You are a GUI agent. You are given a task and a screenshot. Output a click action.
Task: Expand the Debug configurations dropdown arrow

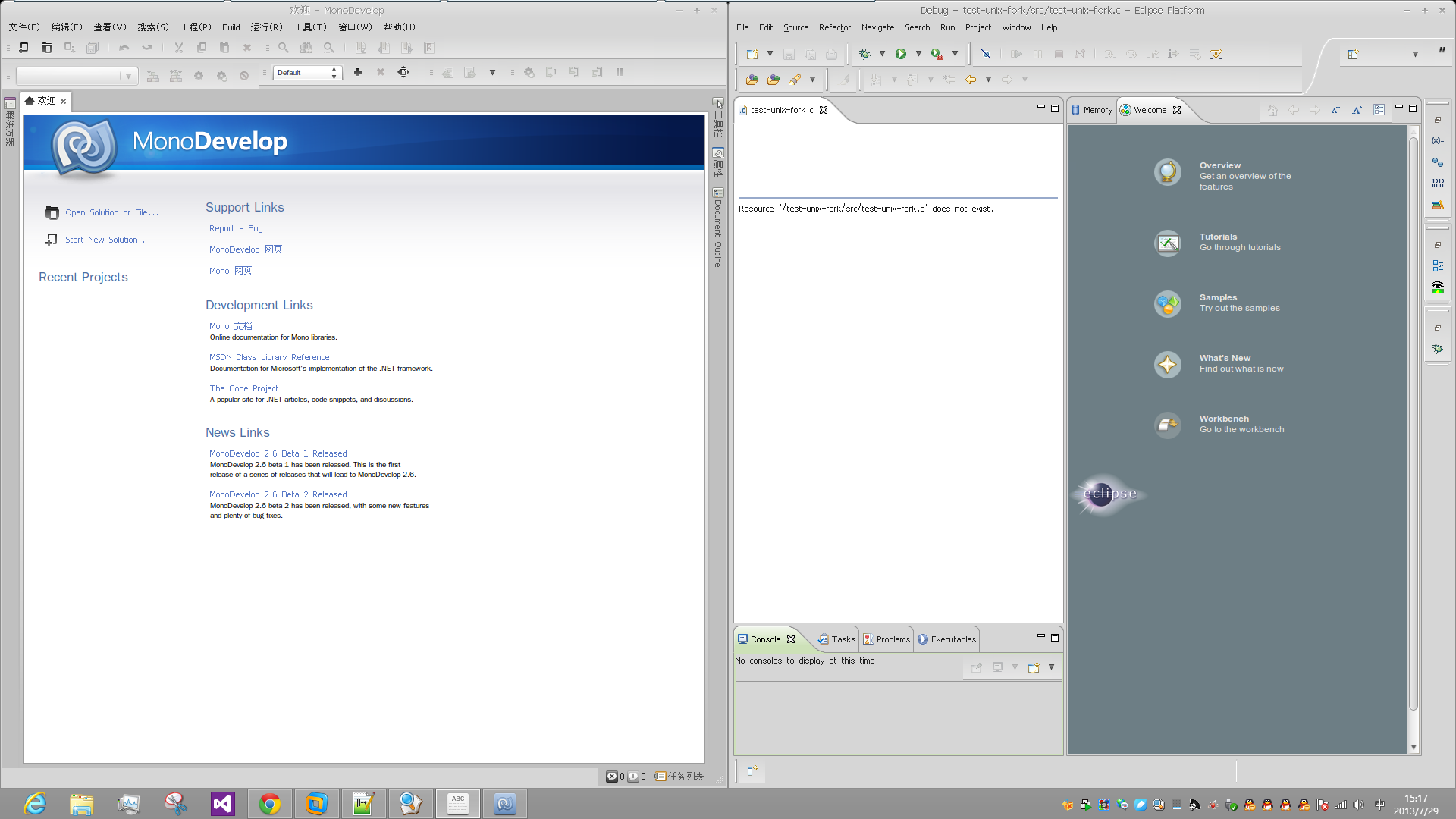click(x=882, y=54)
